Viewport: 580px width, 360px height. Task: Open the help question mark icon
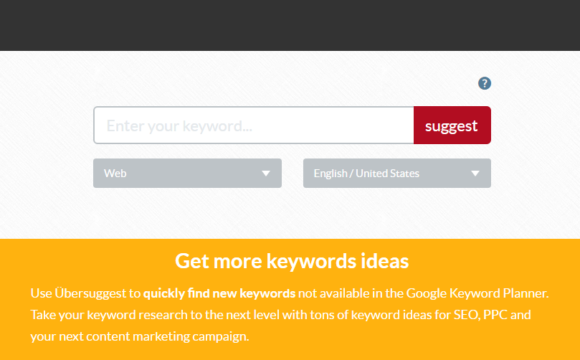[x=485, y=83]
